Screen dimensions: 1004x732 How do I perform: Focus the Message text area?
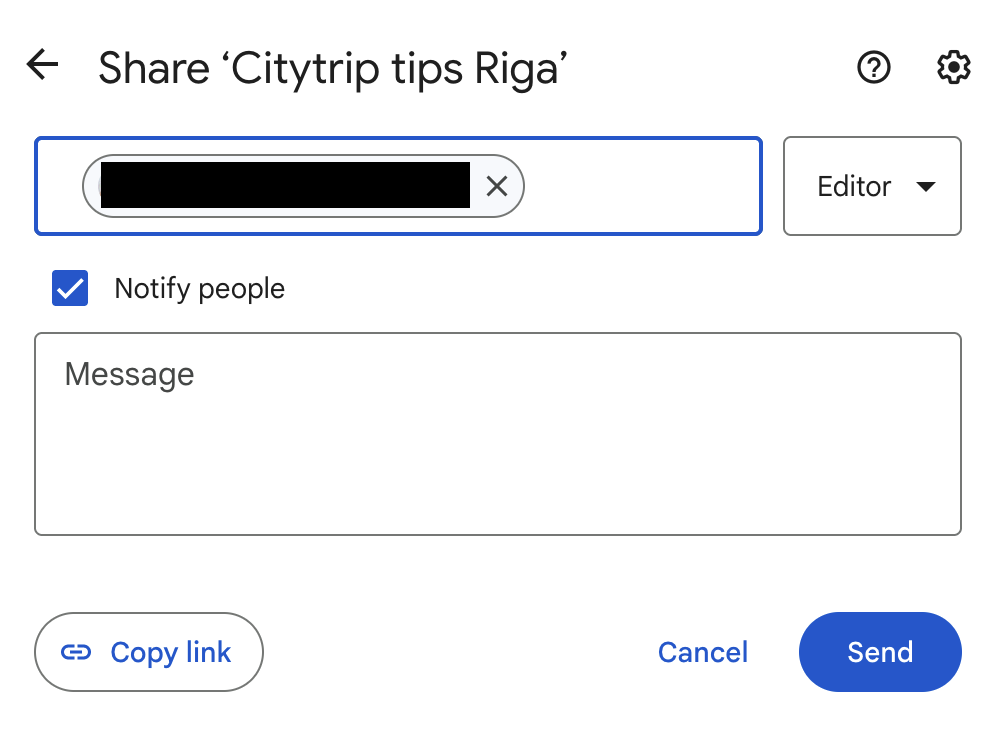coord(498,434)
